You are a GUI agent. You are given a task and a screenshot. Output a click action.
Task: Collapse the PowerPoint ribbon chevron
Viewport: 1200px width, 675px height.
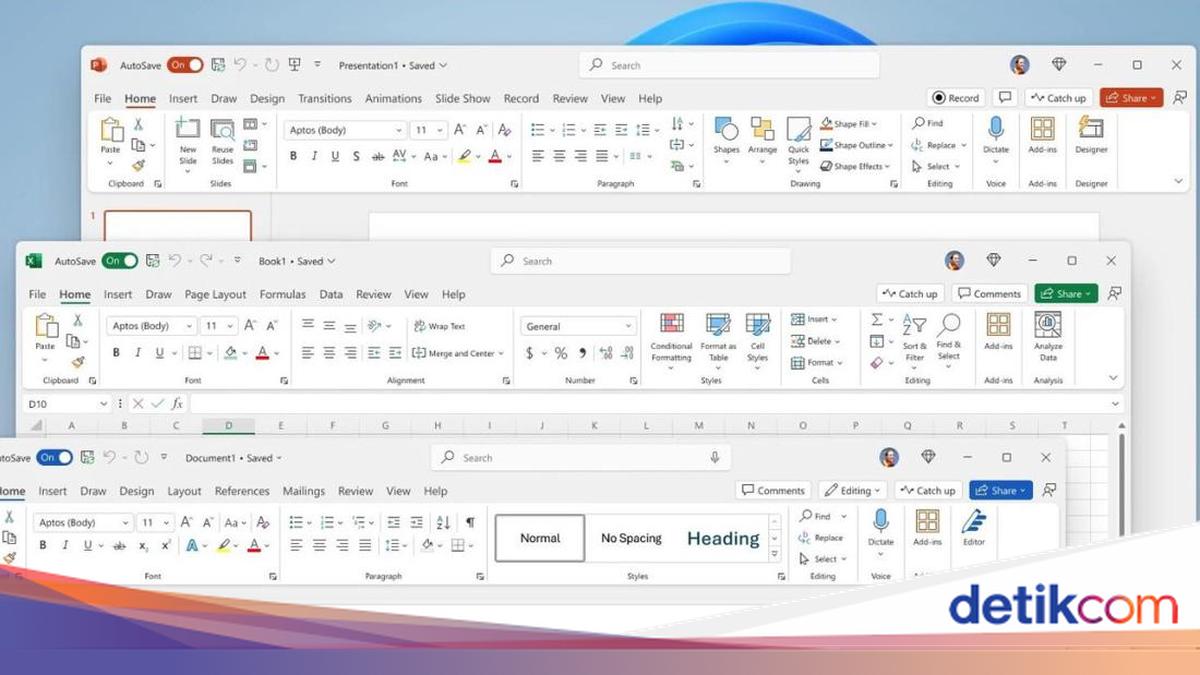coord(1178,181)
